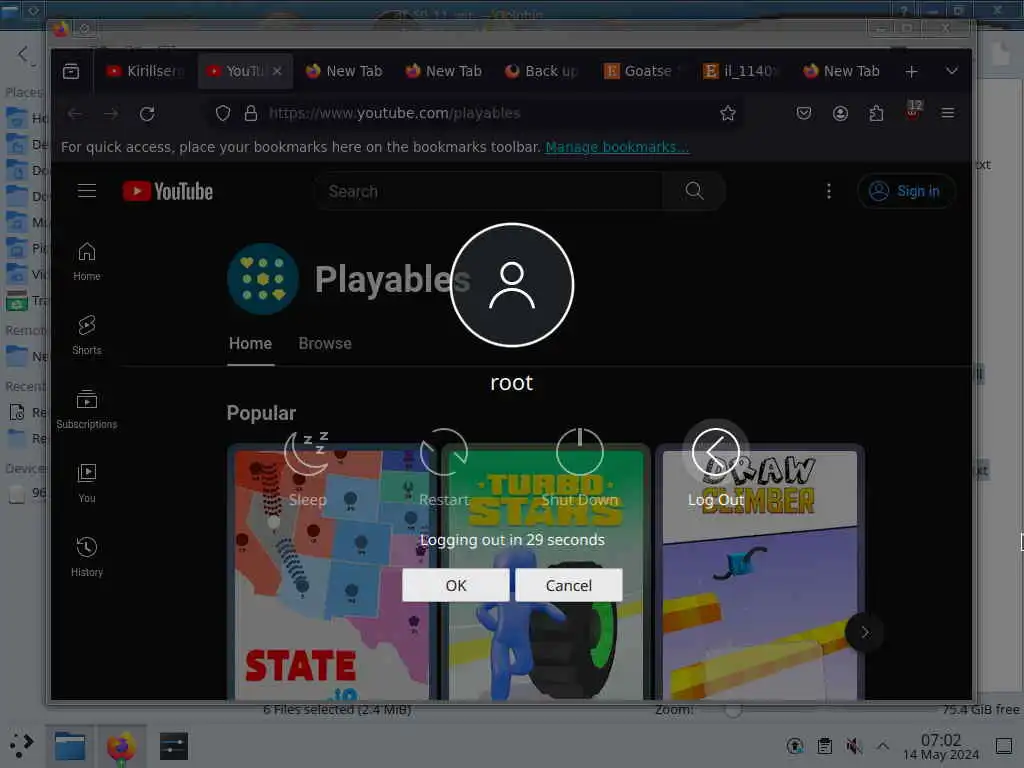The height and width of the screenshot is (768, 1024).
Task: Expand hidden system tray icons
Action: click(x=883, y=746)
